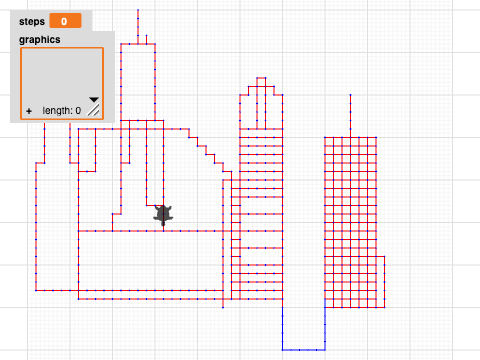Click the stepped roof of the striped tower
Viewport: 480px width, 360px height.
coord(261,86)
